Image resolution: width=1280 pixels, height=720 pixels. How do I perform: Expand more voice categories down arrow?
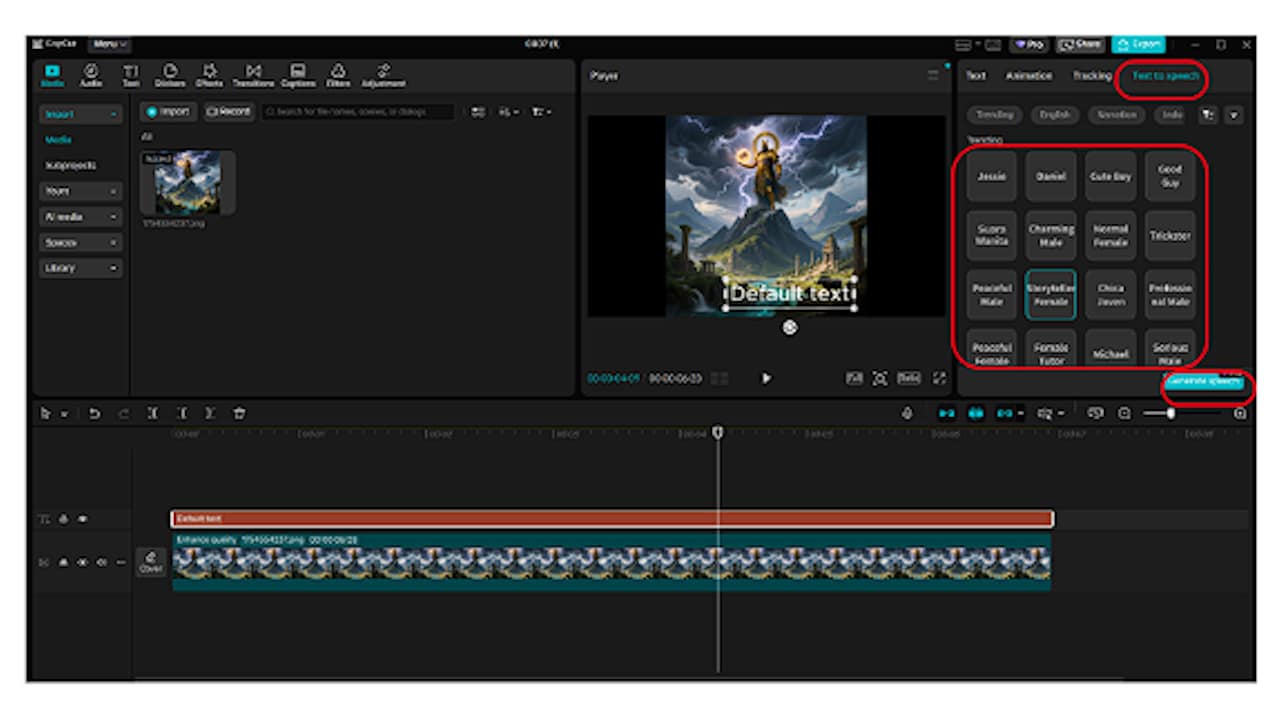coord(1234,115)
